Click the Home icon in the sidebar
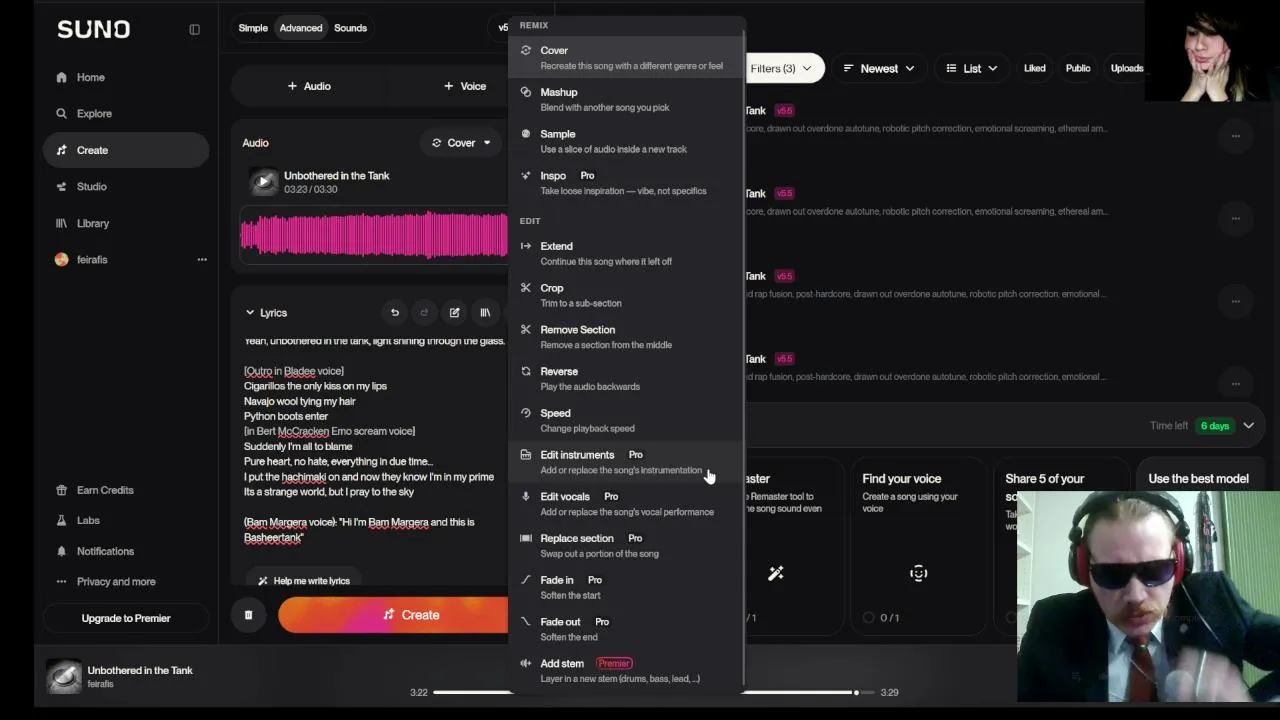The height and width of the screenshot is (720, 1280). coord(62,77)
